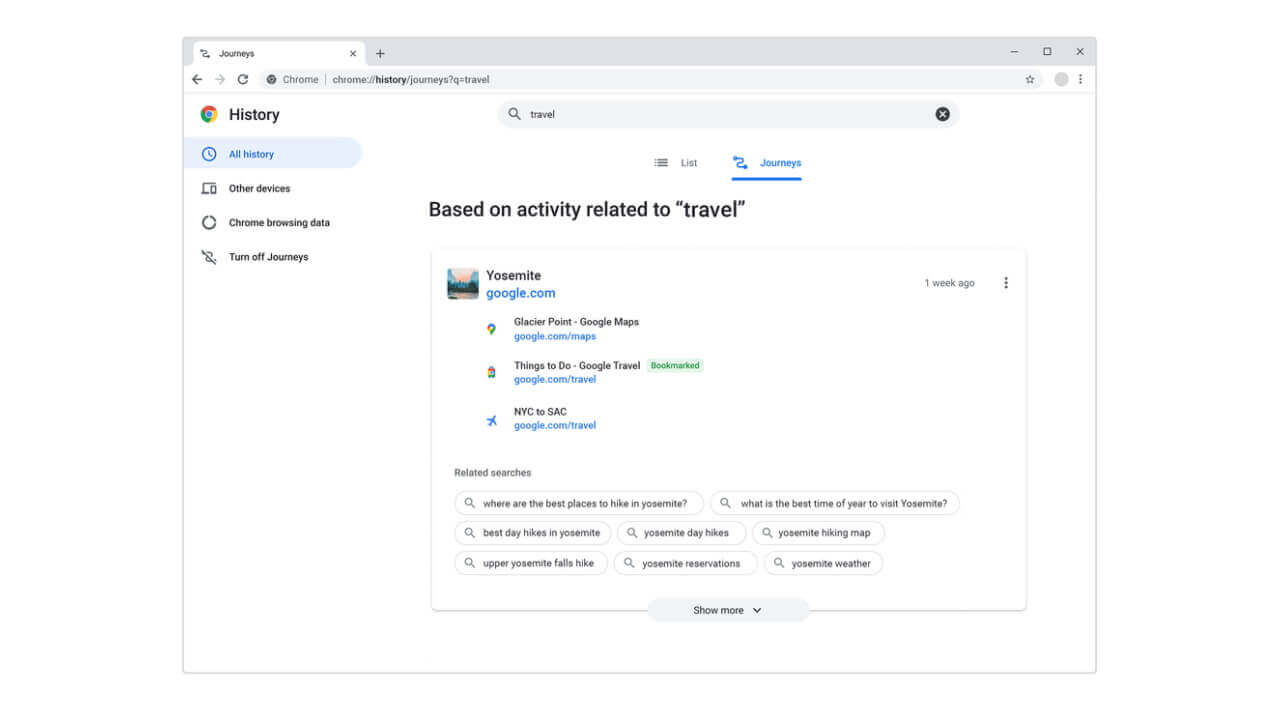Click the profile avatar icon in toolbar
The image size is (1280, 720).
tap(1061, 80)
